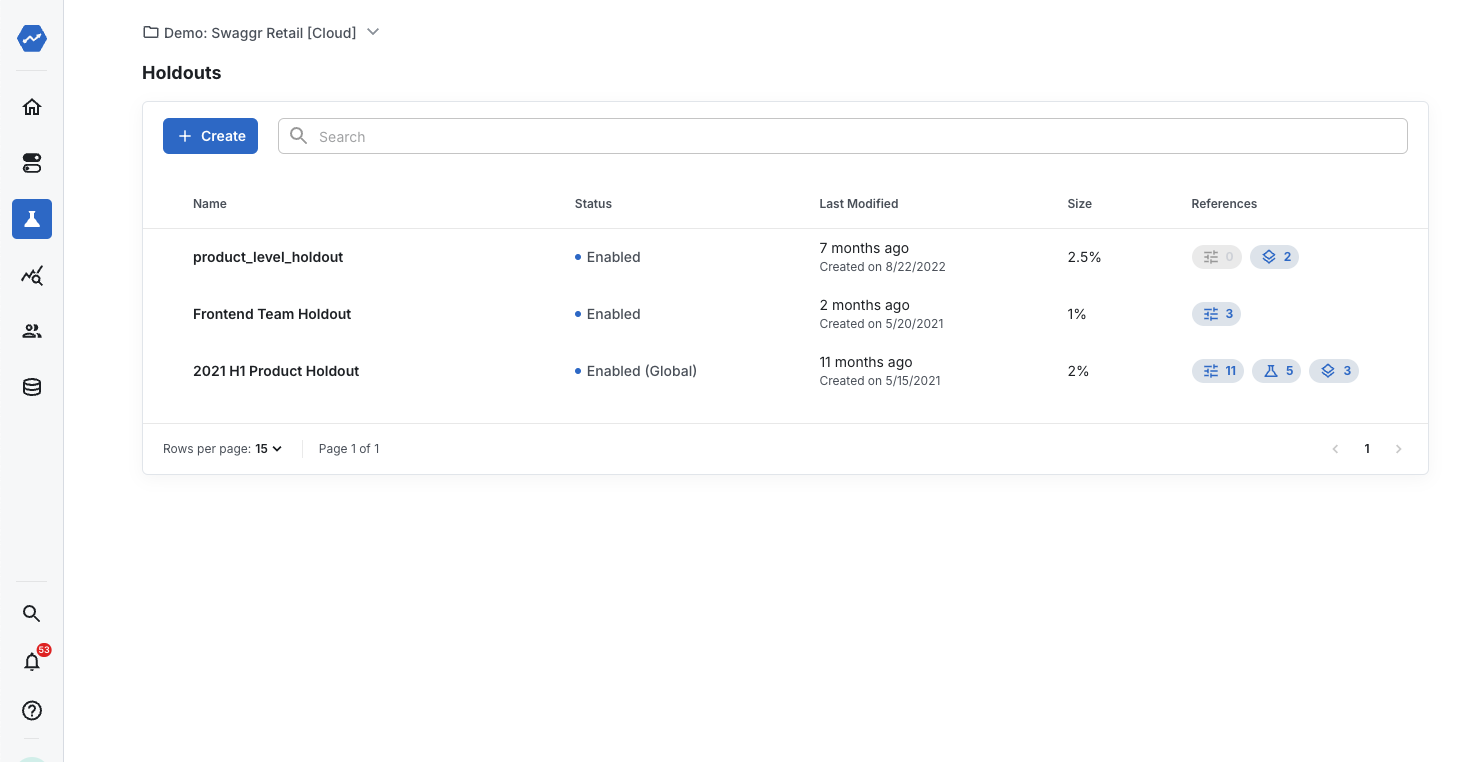Open the product_level_holdout entry

(x=268, y=256)
